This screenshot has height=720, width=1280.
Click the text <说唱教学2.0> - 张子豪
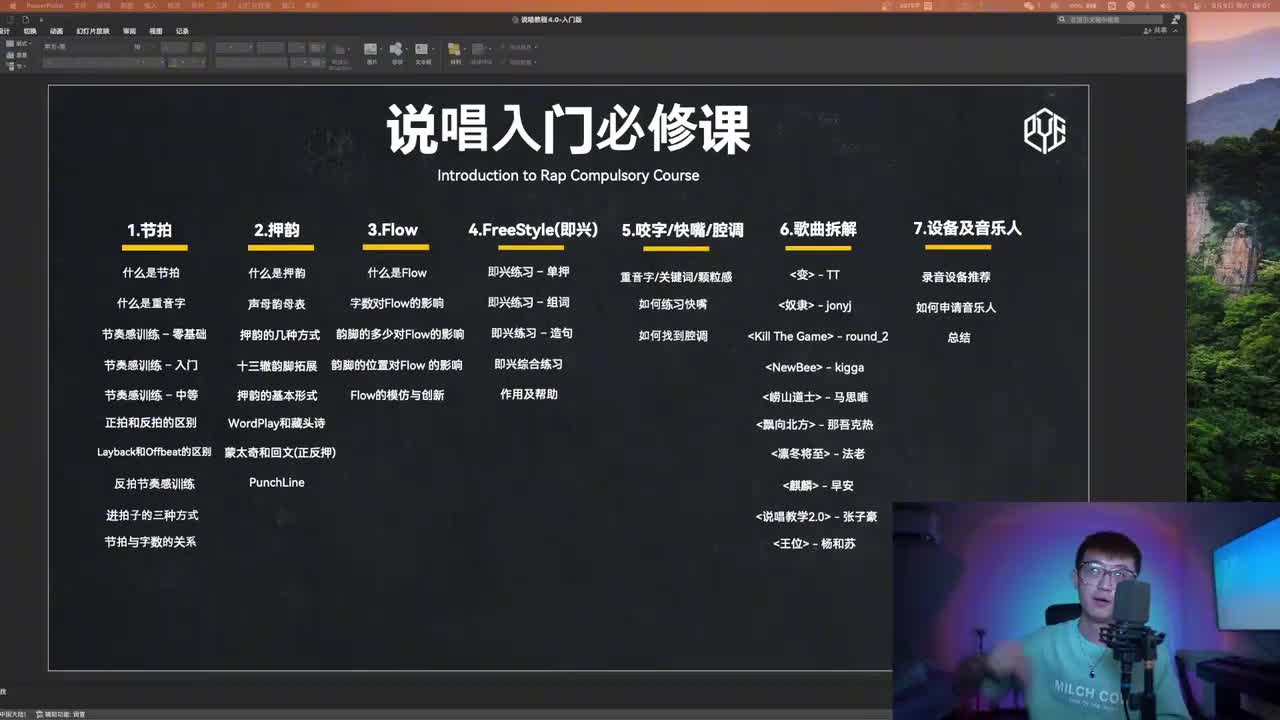click(x=816, y=517)
